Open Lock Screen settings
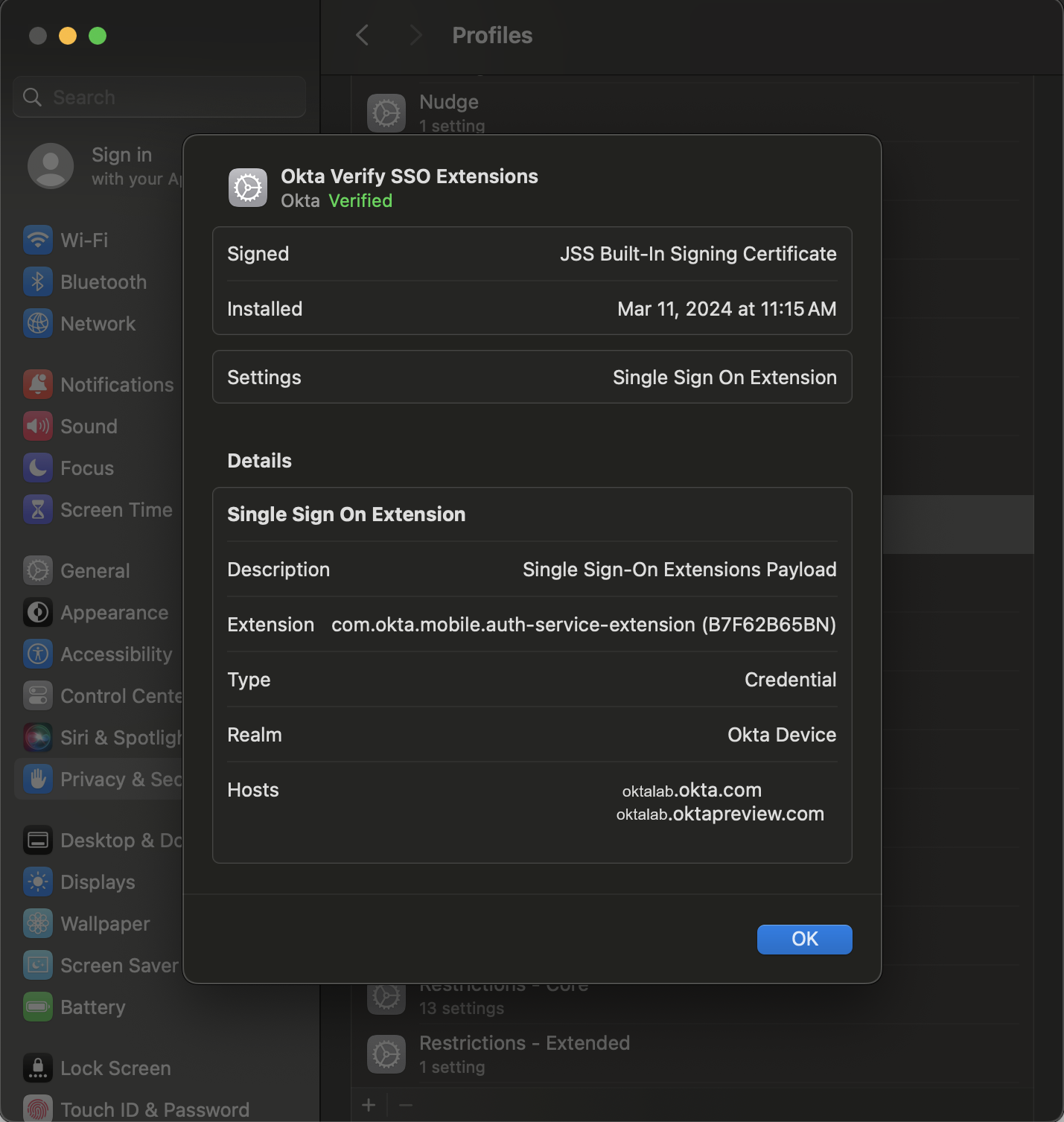1064x1122 pixels. [114, 1068]
